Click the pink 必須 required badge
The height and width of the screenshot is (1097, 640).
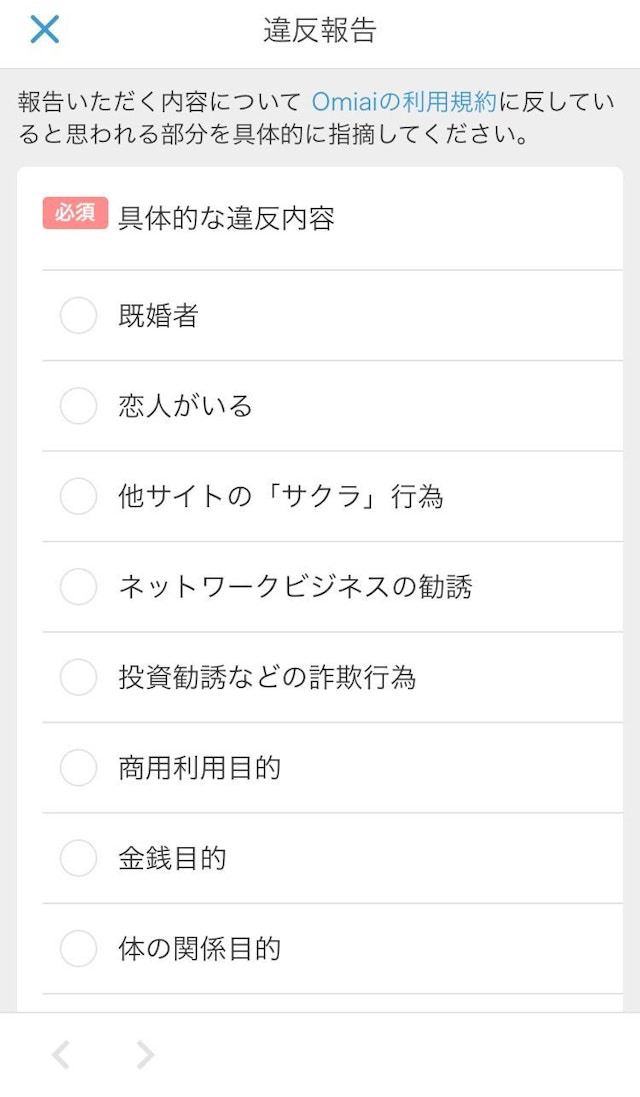tap(71, 213)
